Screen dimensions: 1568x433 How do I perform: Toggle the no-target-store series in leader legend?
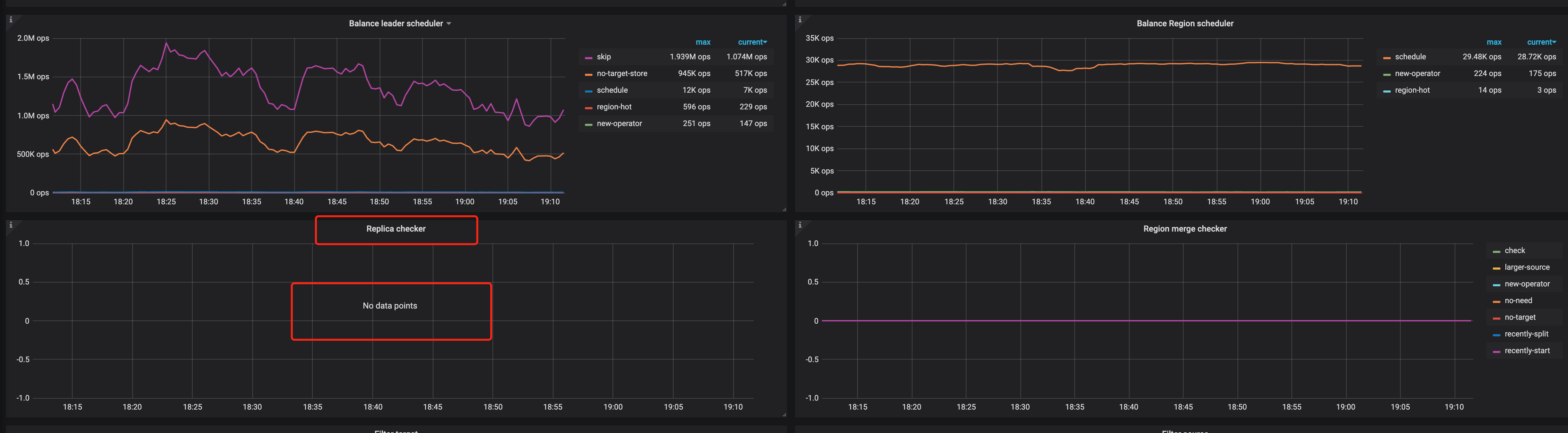click(622, 73)
